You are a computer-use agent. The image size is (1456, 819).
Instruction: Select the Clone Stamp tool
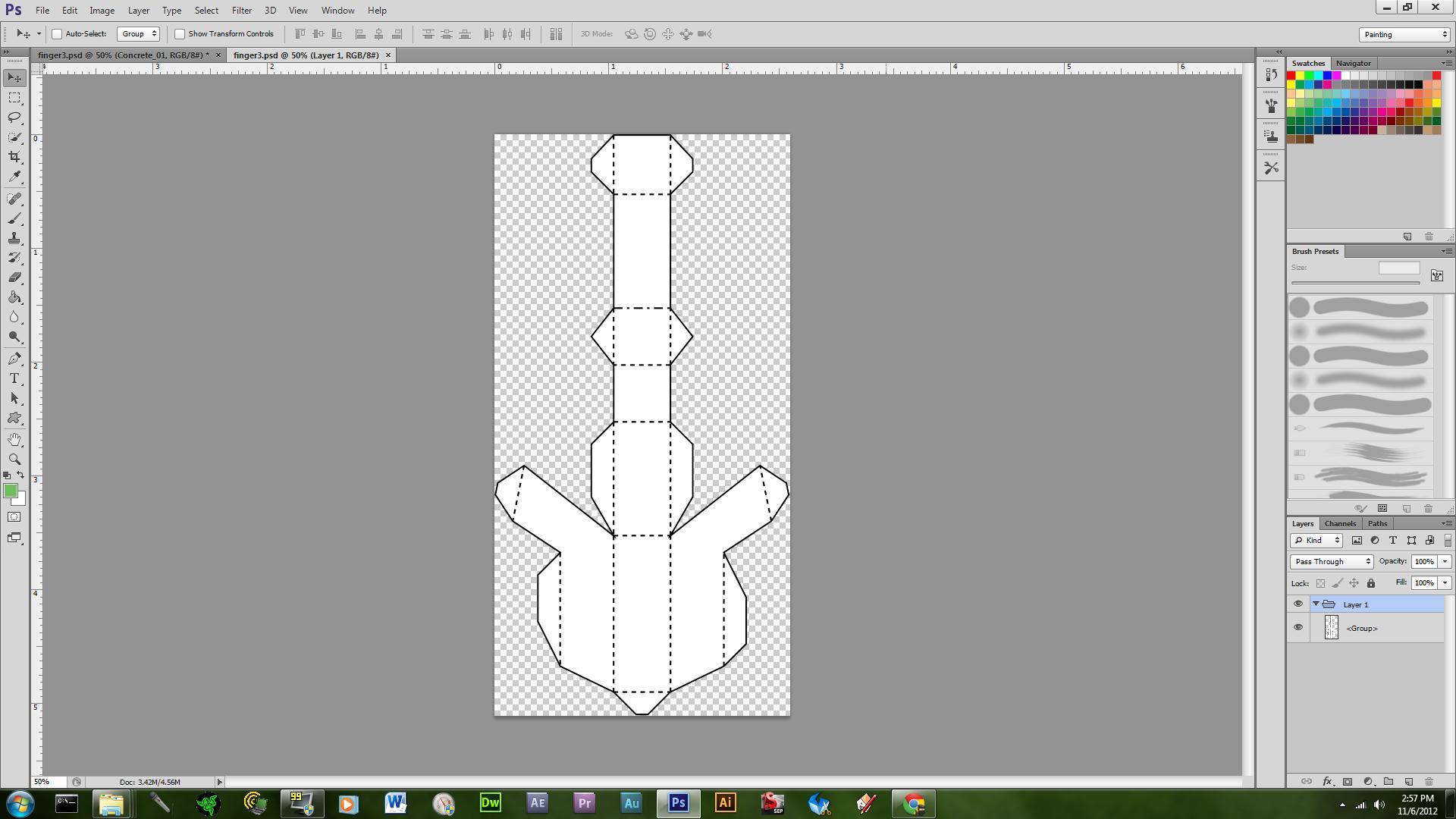(x=14, y=238)
